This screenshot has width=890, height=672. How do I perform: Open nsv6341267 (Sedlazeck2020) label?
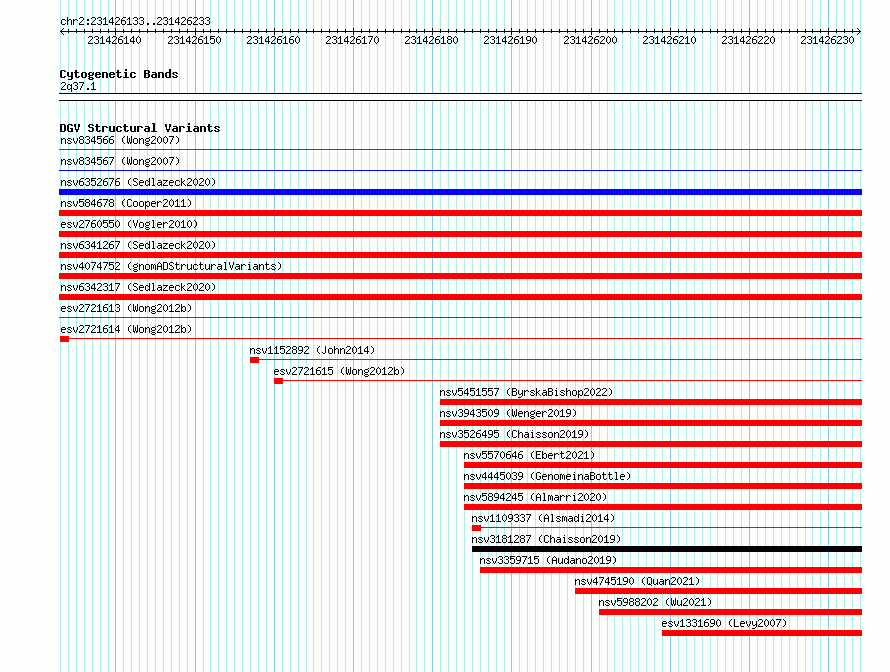pyautogui.click(x=138, y=245)
